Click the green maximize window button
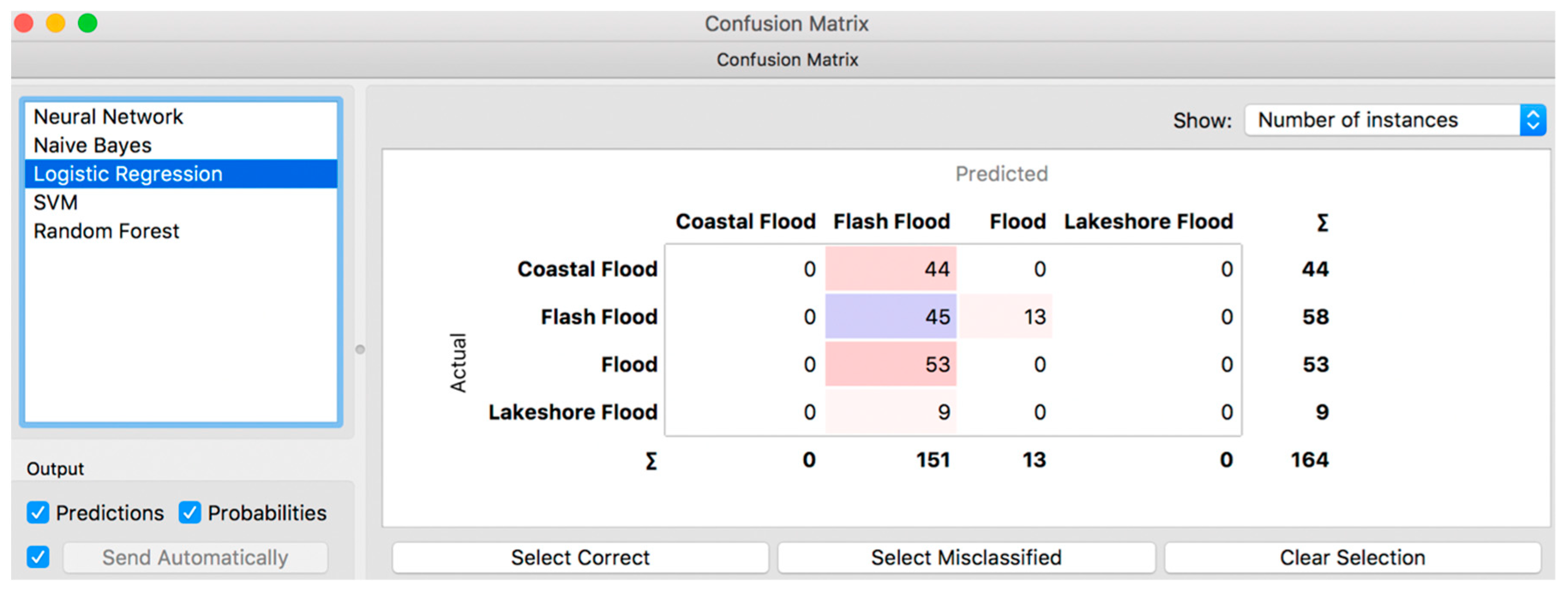The image size is (1568, 593). [x=88, y=24]
